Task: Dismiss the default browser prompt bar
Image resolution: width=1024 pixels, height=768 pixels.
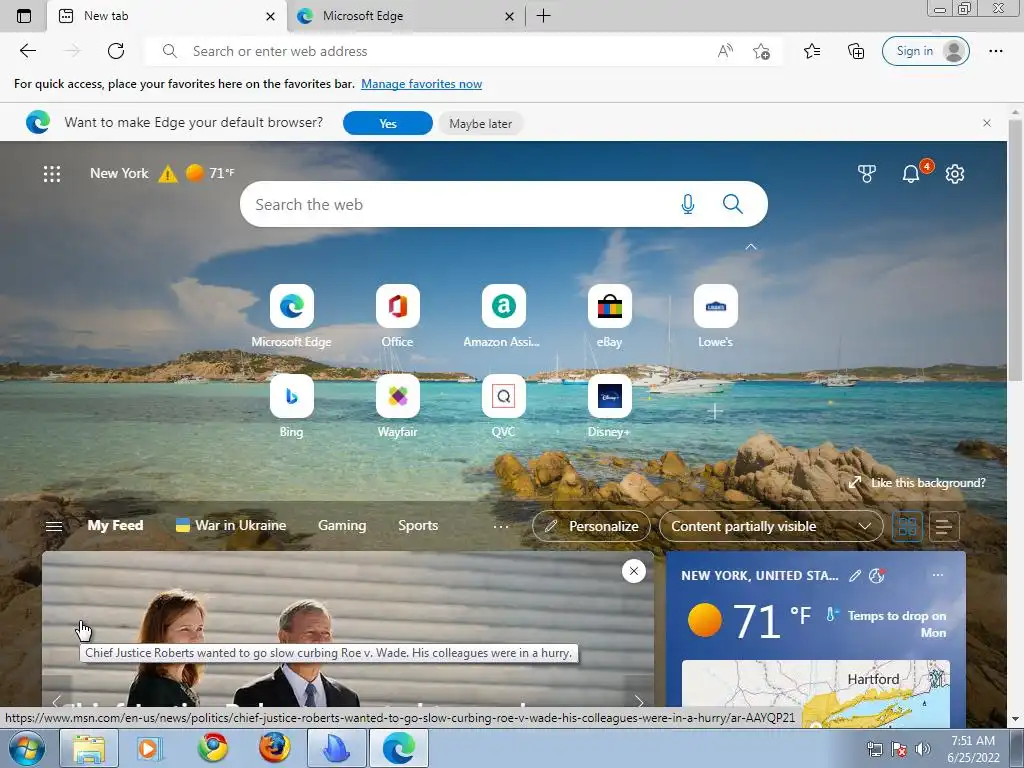Action: click(x=987, y=123)
